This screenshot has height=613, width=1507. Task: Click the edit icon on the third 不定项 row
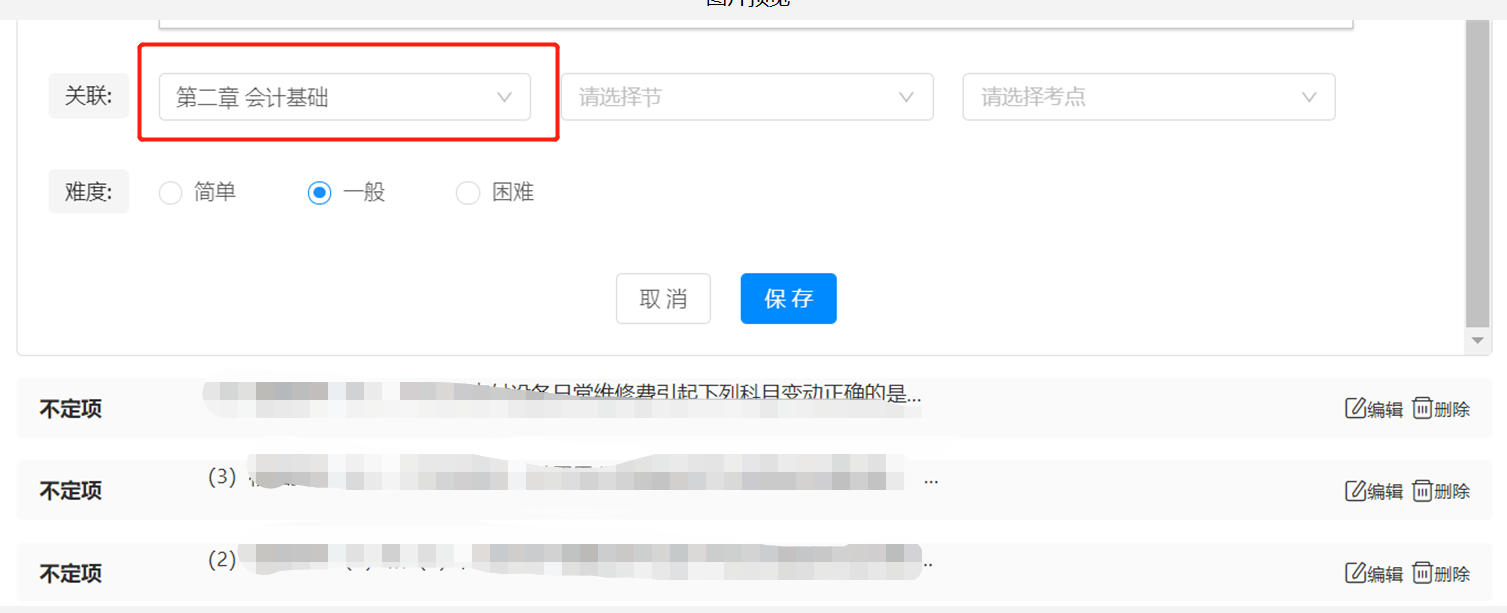click(1356, 573)
